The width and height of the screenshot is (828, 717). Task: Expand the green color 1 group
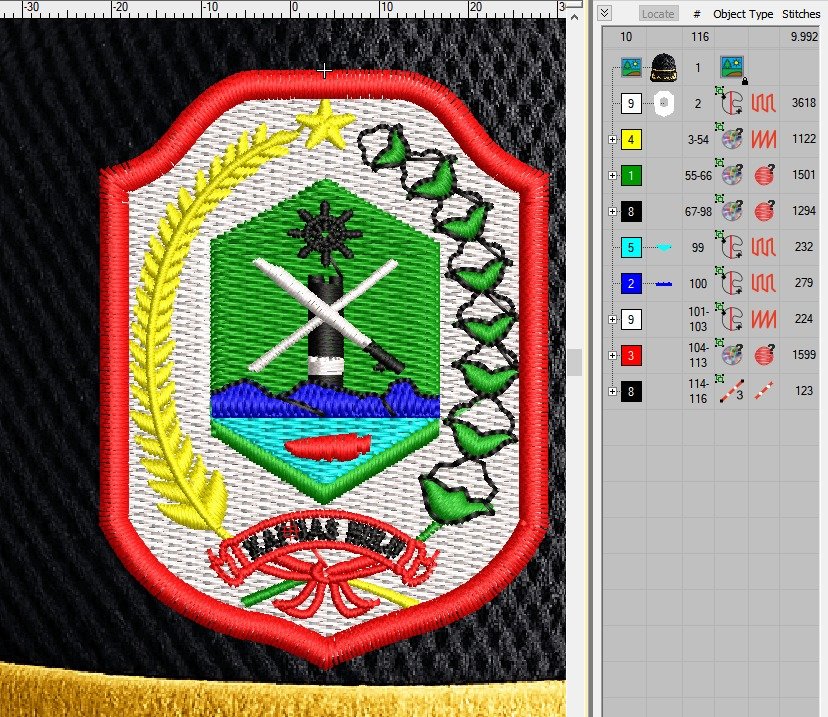coord(613,175)
